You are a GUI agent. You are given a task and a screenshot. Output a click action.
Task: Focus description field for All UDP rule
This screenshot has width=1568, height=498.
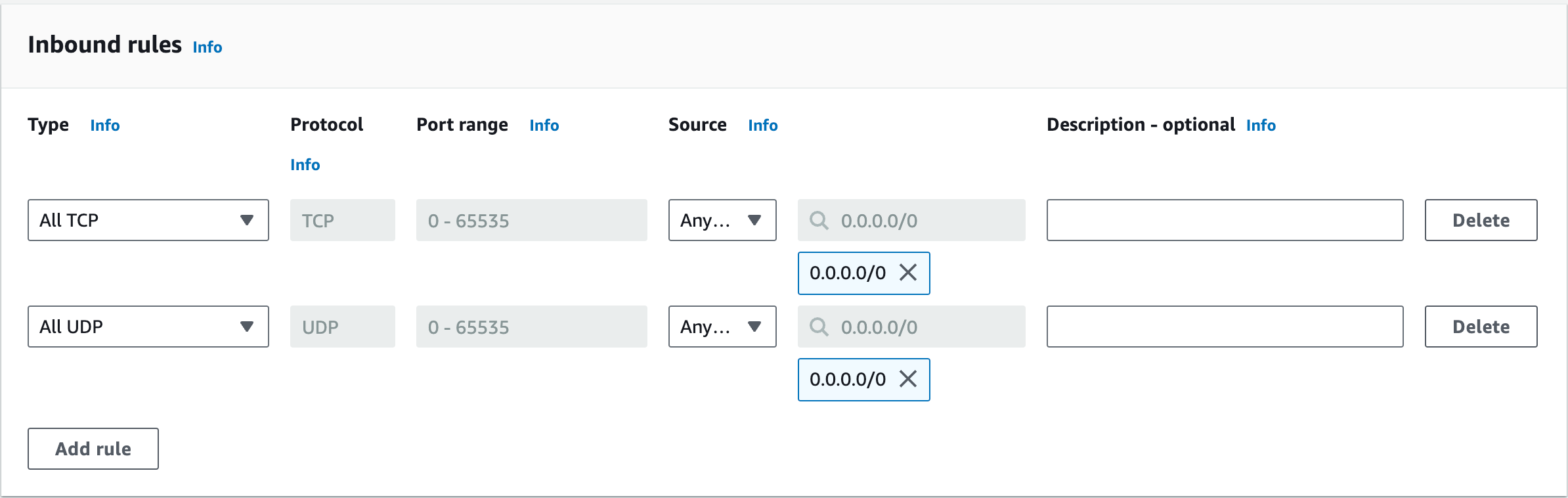click(1225, 327)
